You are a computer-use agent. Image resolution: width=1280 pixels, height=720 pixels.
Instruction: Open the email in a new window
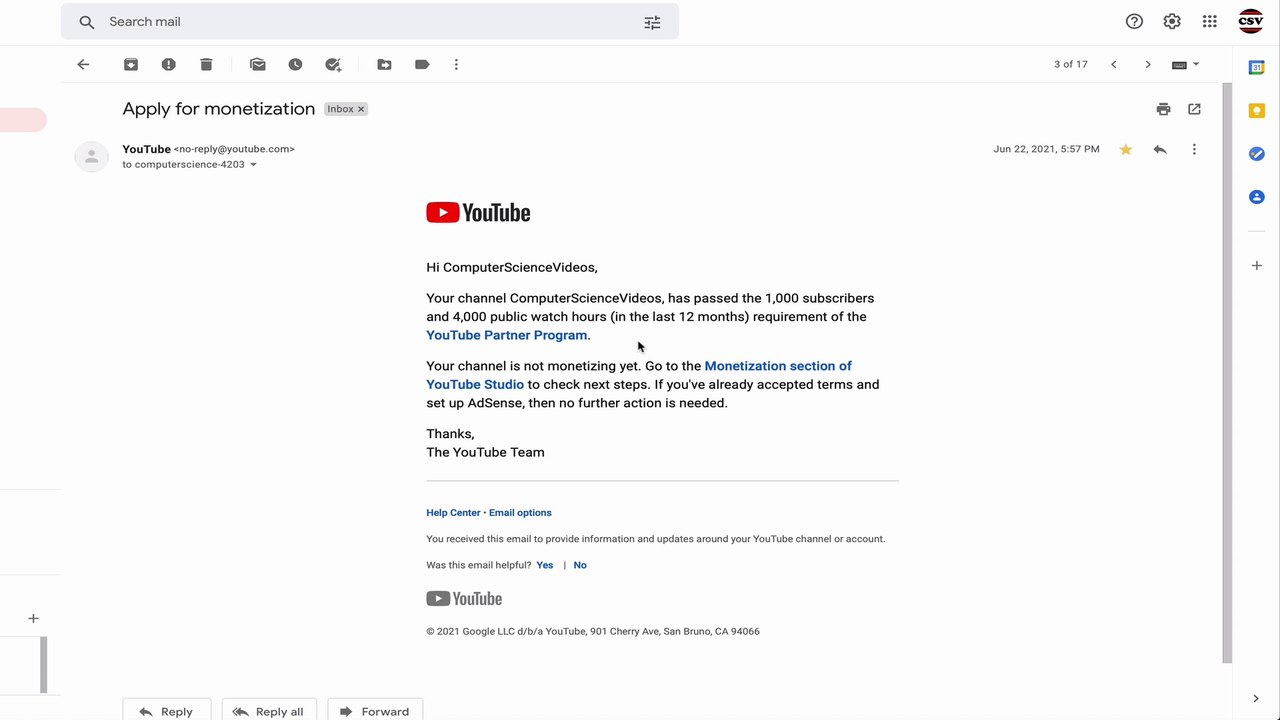[1194, 109]
